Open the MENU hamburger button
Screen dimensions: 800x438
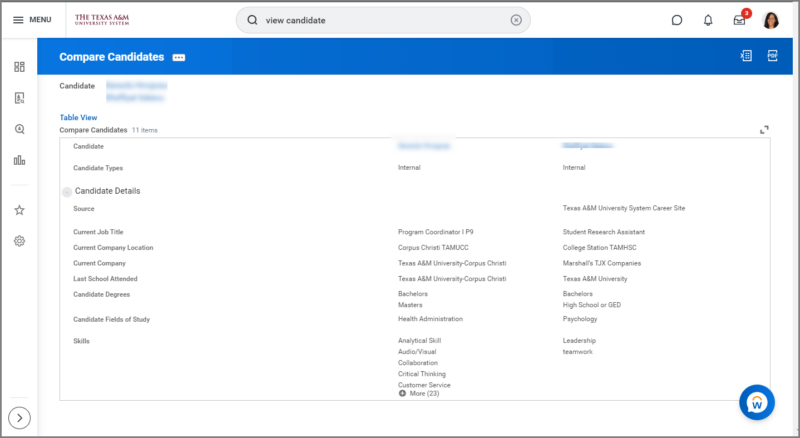click(x=32, y=20)
